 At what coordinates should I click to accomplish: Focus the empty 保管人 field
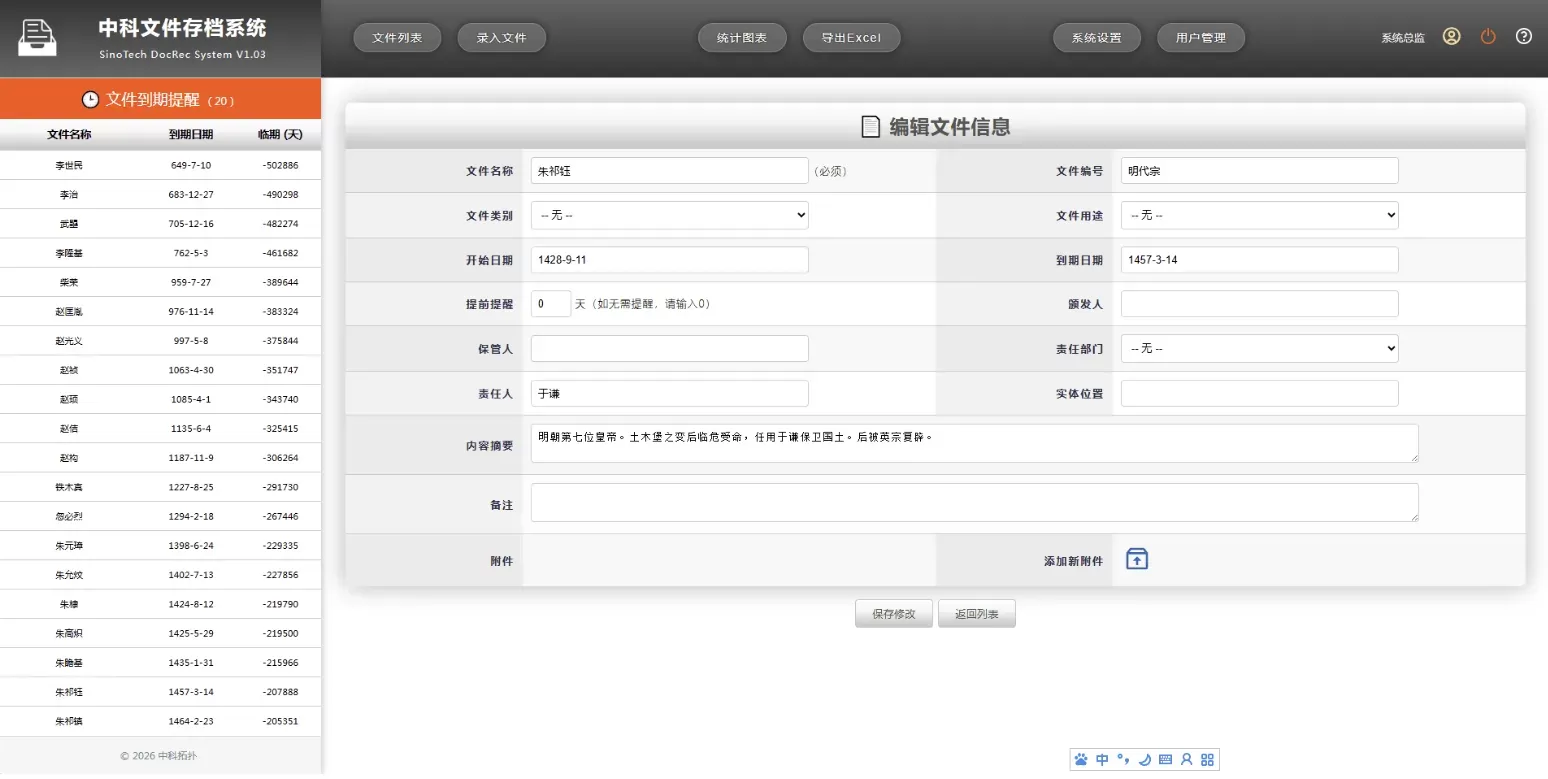(x=669, y=348)
